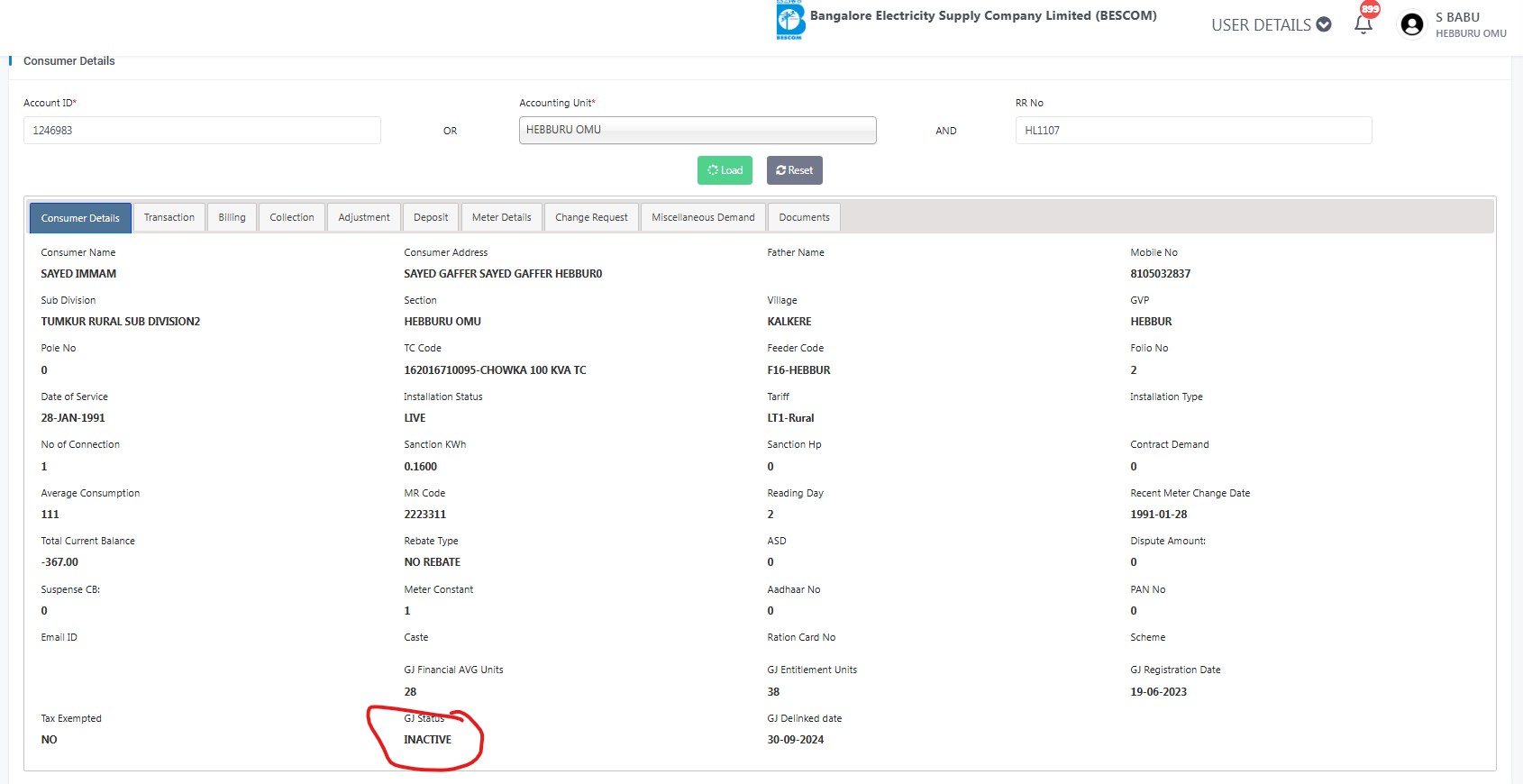This screenshot has height=784, width=1523.
Task: Click feeder code F16-HEBBUR
Action: (798, 370)
